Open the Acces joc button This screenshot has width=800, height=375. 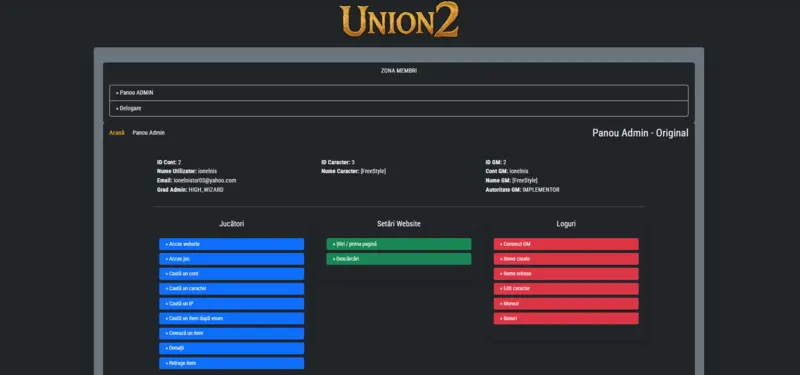click(x=232, y=259)
